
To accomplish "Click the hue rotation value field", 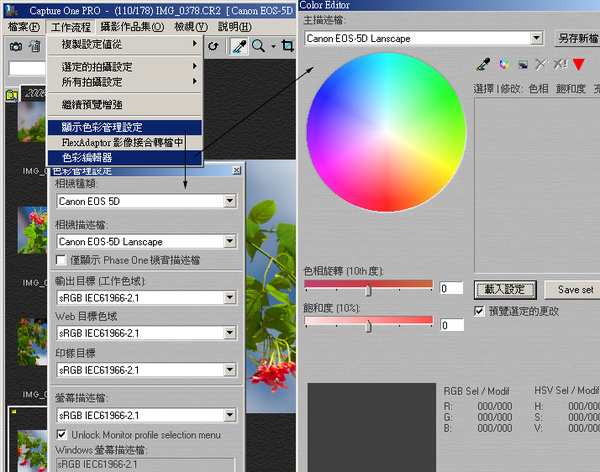I will tap(451, 288).
